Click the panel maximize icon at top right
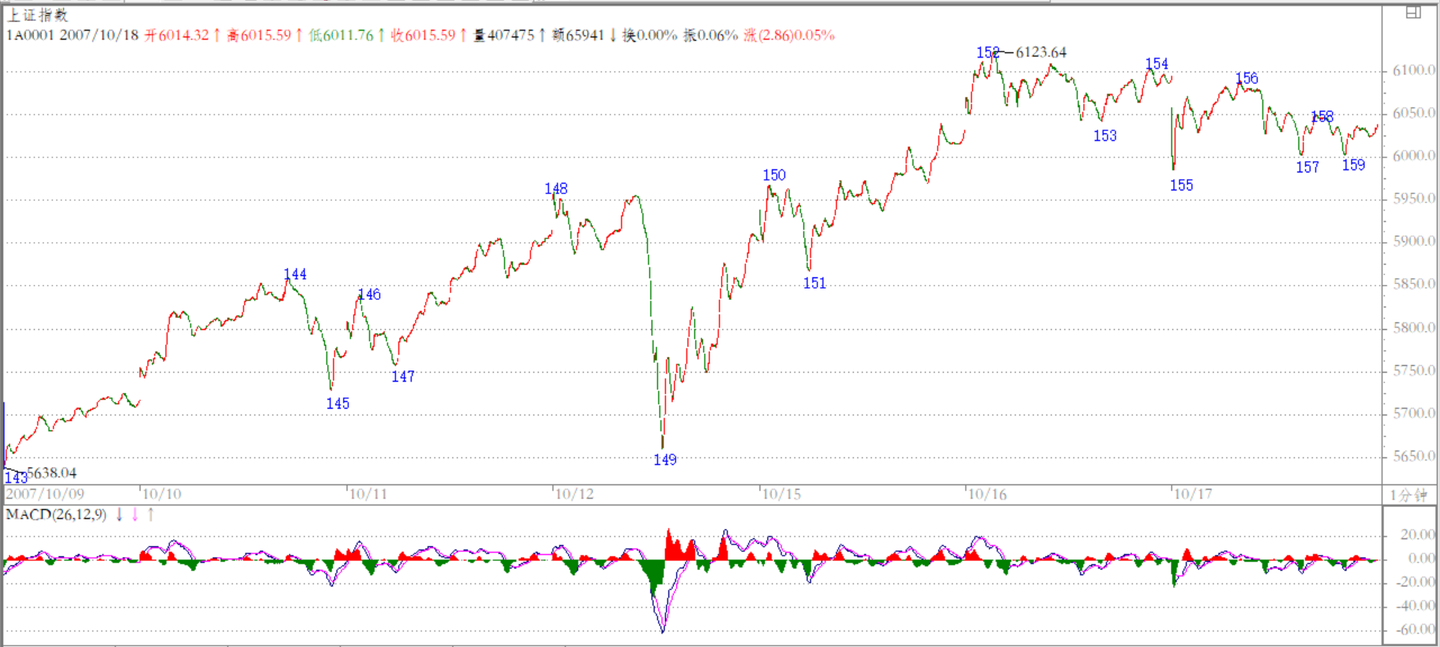 [1412, 13]
